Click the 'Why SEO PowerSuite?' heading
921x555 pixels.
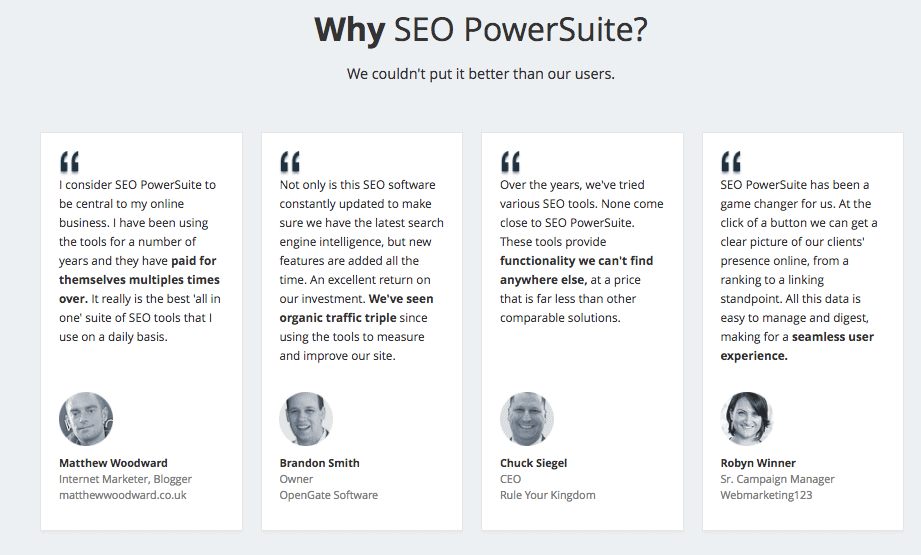(x=481, y=30)
